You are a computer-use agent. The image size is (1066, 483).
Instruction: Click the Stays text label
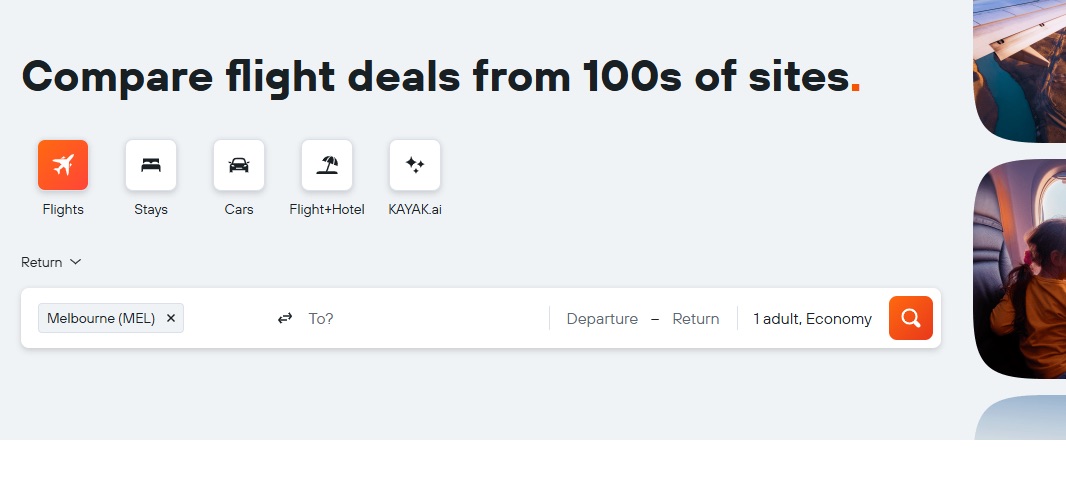[151, 210]
